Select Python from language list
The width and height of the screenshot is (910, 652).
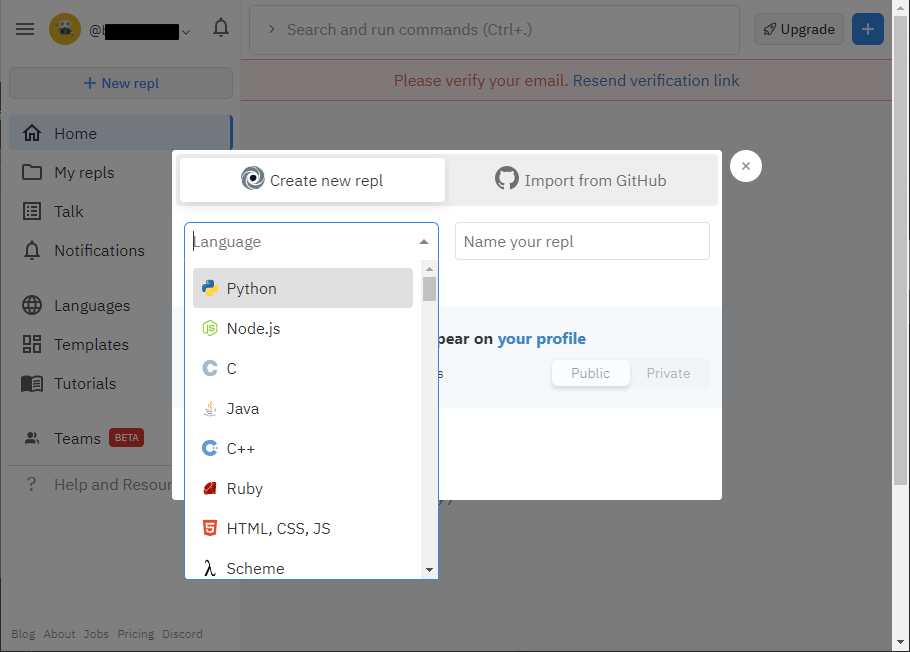point(302,288)
